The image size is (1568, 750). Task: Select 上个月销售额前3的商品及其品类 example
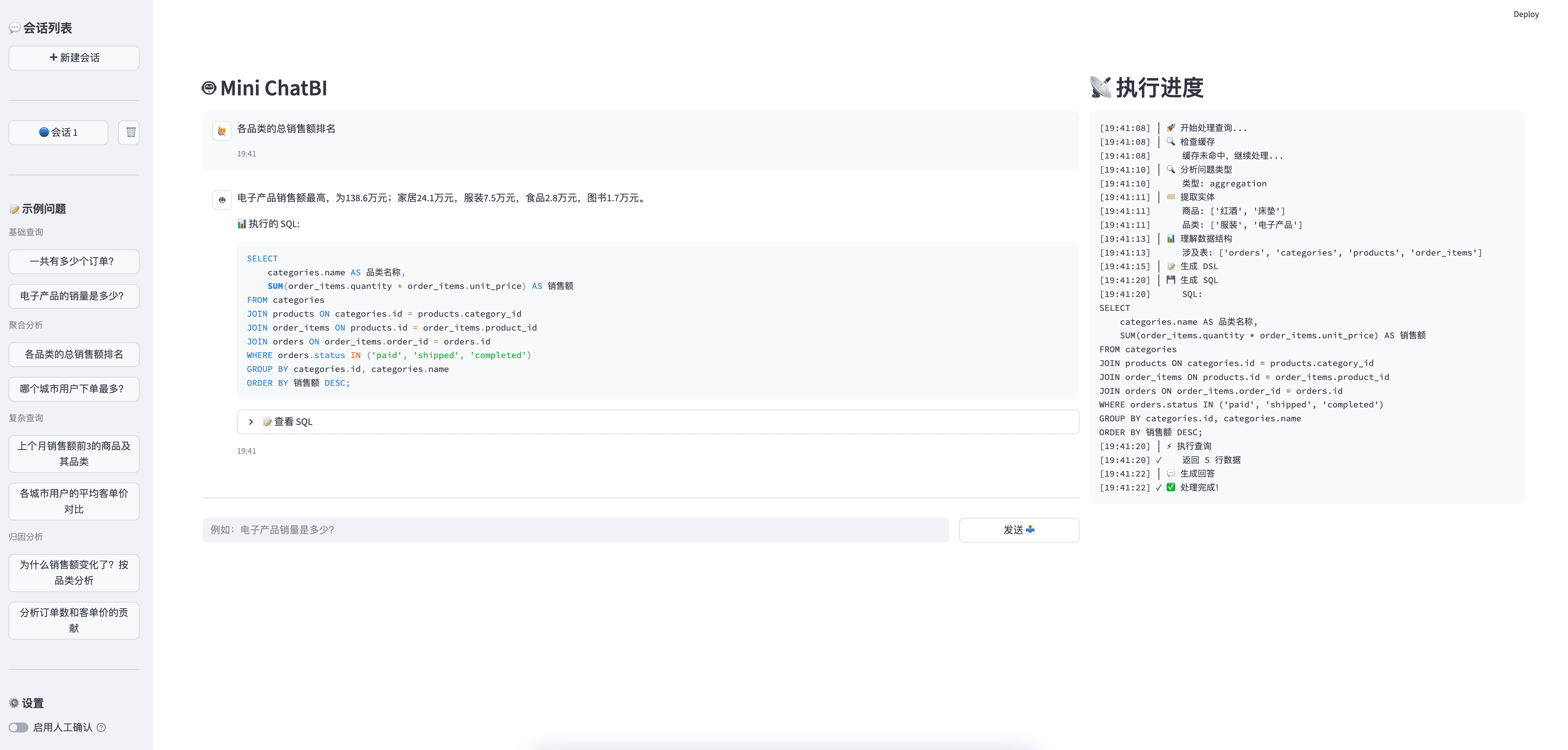[x=74, y=453]
